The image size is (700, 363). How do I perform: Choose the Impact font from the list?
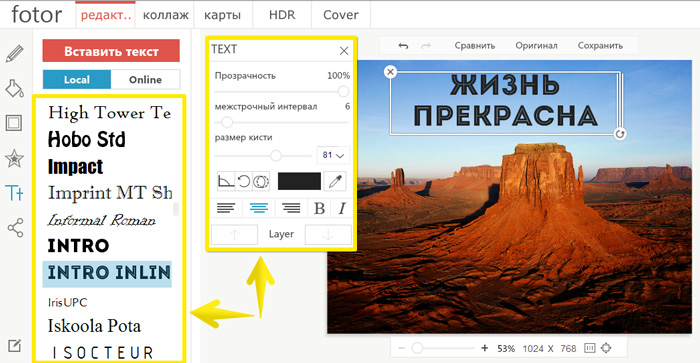point(75,167)
